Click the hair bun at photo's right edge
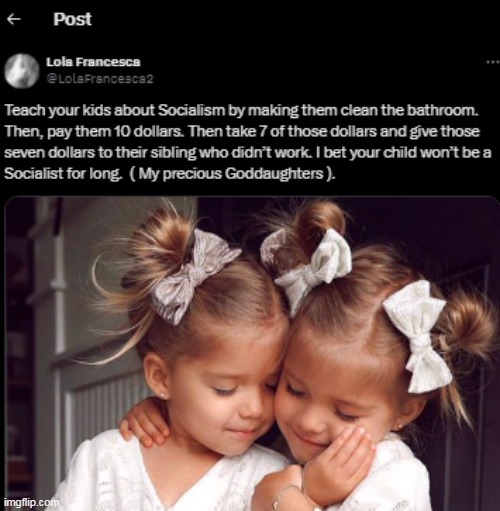500x511 pixels. point(468,328)
